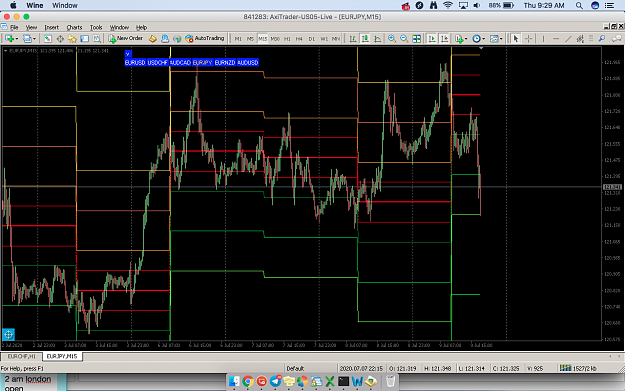Click the USDCHF symbol button on chart

click(157, 63)
